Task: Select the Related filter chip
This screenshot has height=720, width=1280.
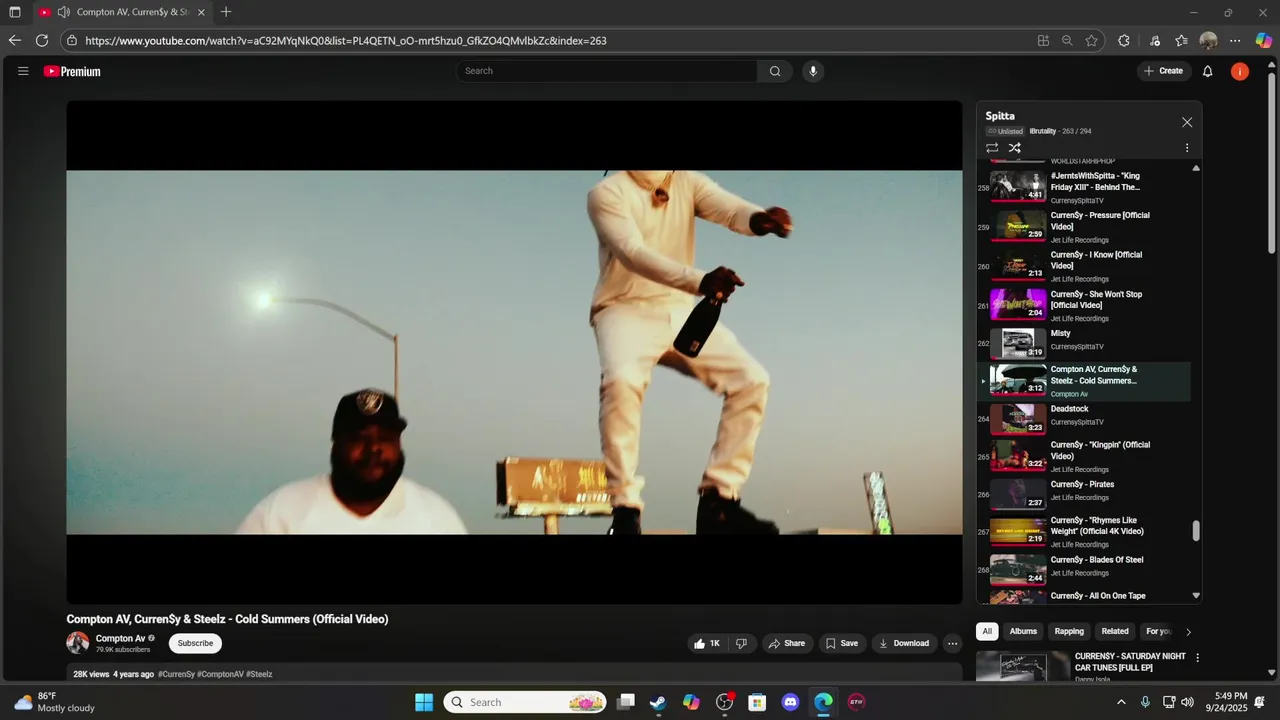Action: click(x=1115, y=631)
